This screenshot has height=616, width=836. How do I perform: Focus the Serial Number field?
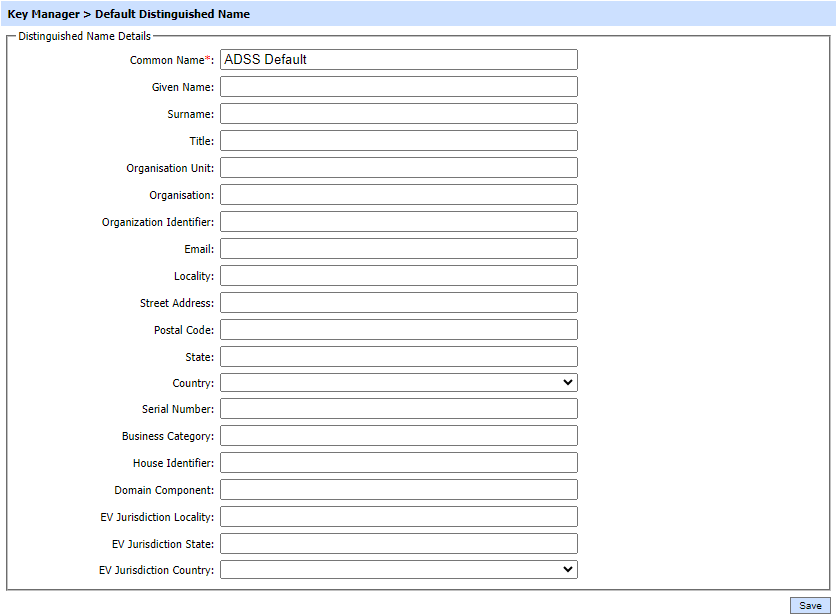point(398,409)
